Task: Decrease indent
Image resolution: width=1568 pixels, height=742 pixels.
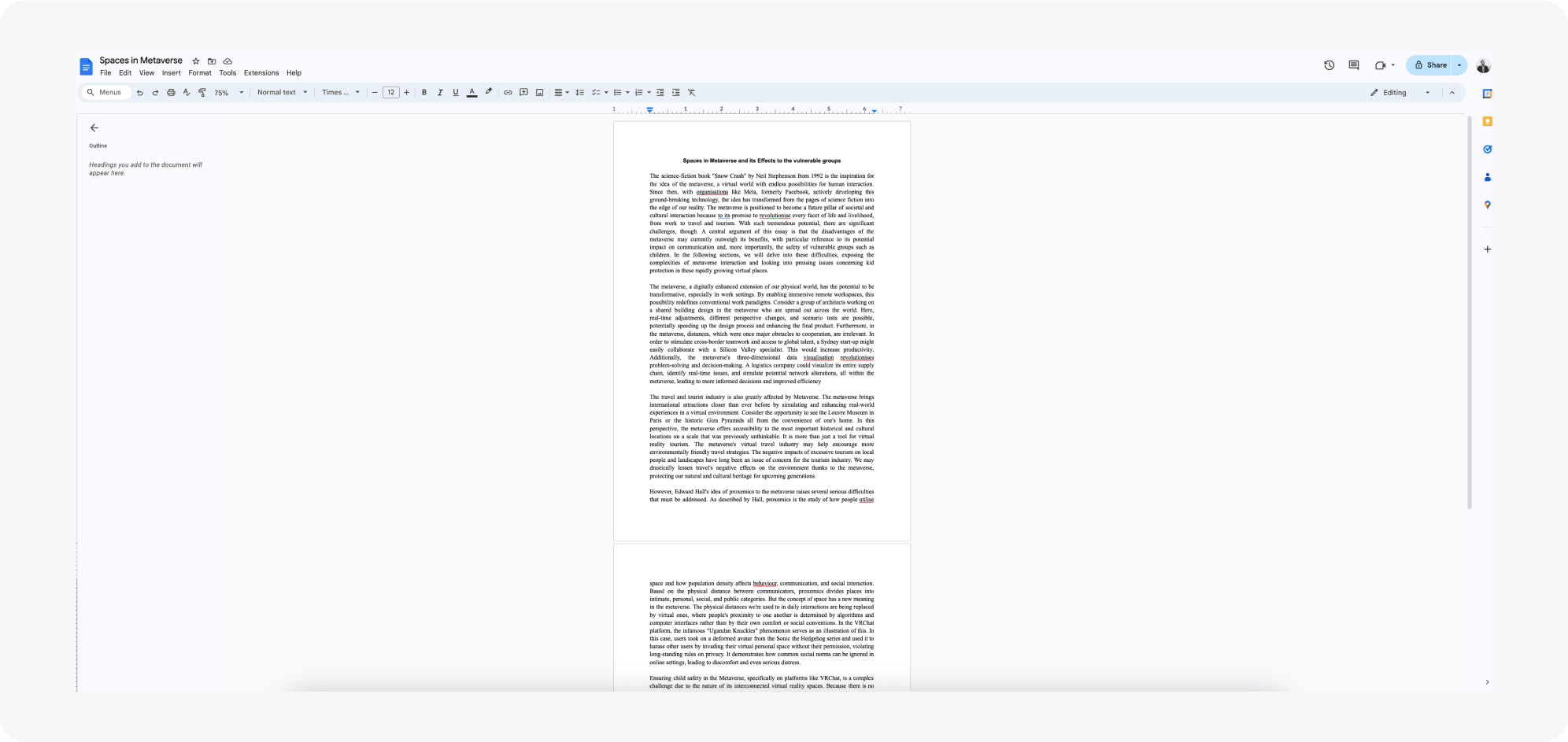Action: [660, 93]
